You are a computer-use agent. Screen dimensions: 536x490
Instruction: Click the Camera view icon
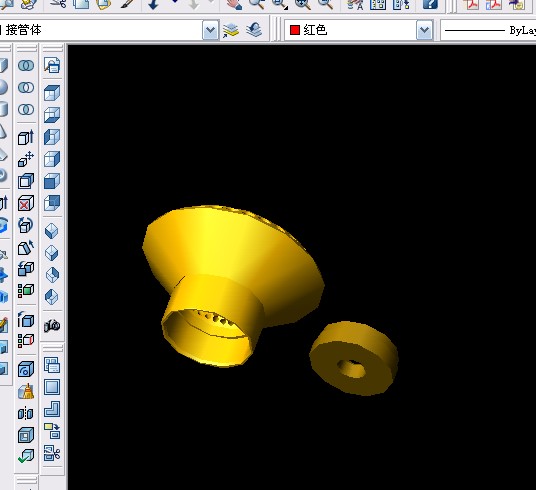(x=52, y=326)
